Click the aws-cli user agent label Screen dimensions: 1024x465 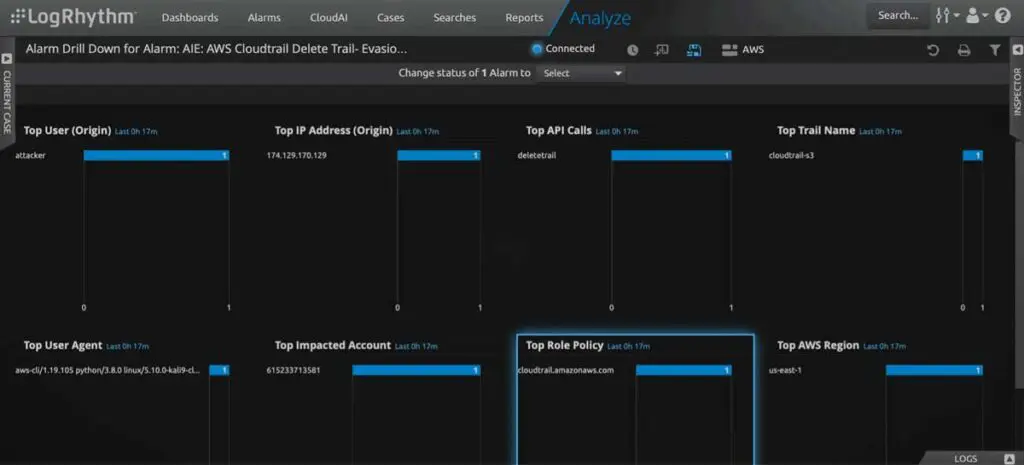108,370
